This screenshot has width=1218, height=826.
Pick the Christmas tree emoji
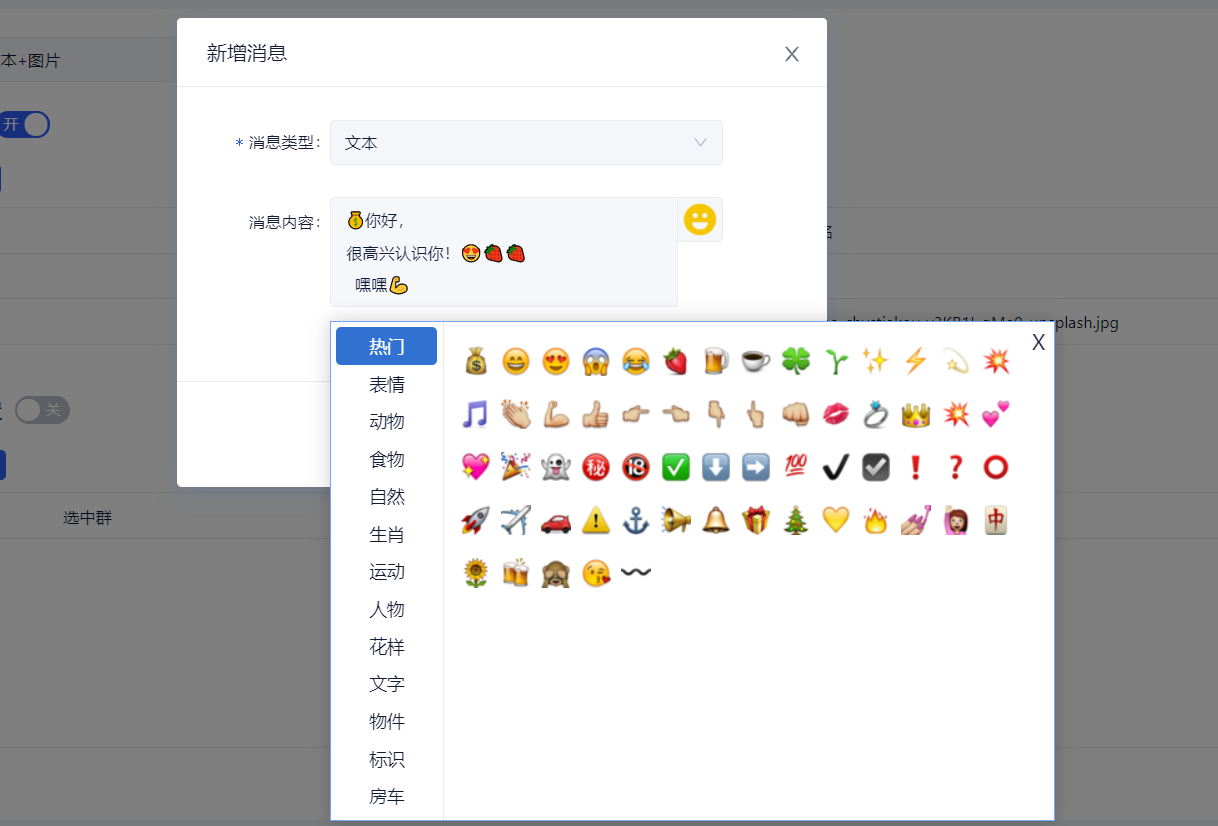(795, 520)
